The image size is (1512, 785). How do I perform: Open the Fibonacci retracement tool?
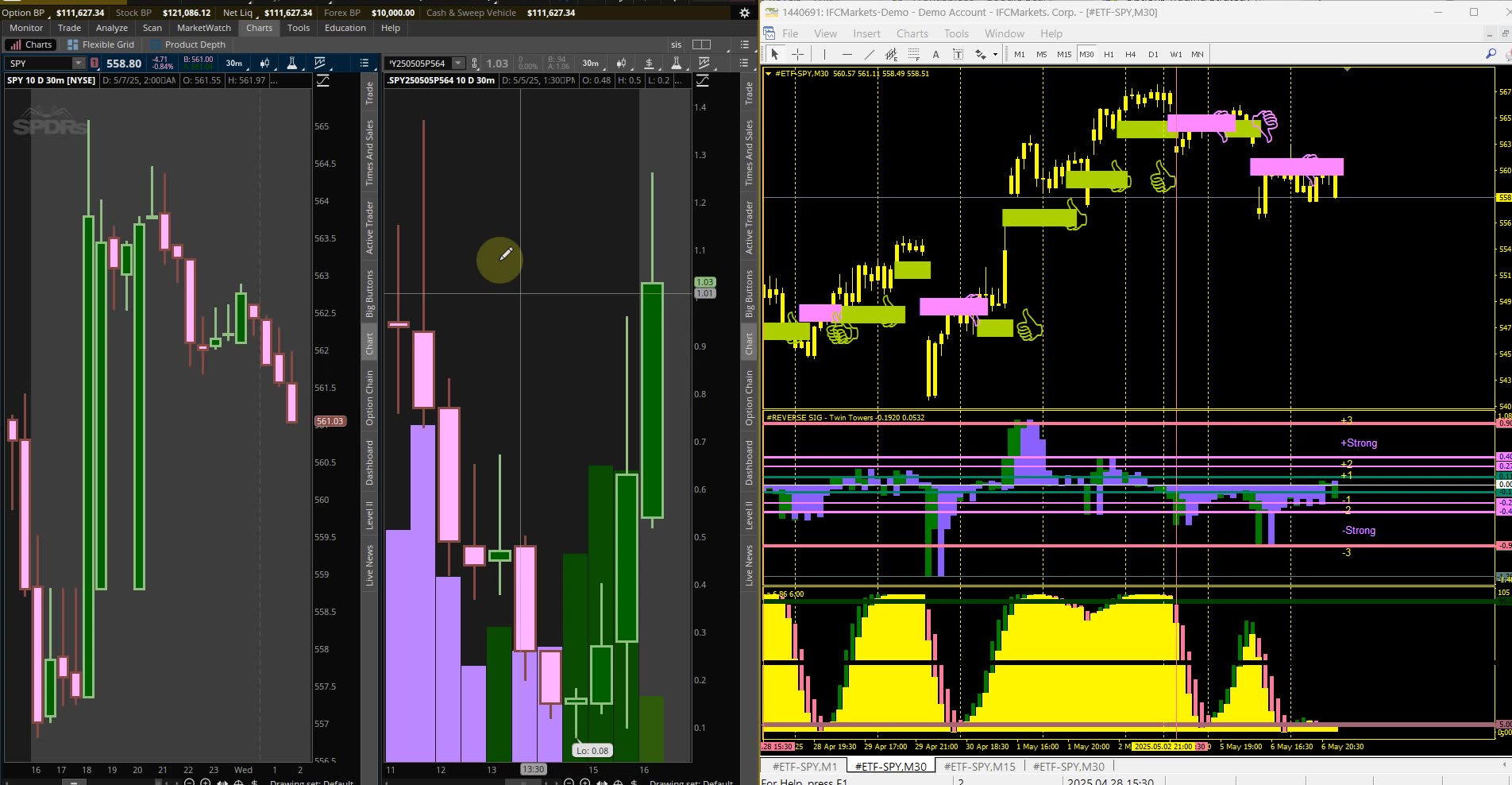coord(914,54)
